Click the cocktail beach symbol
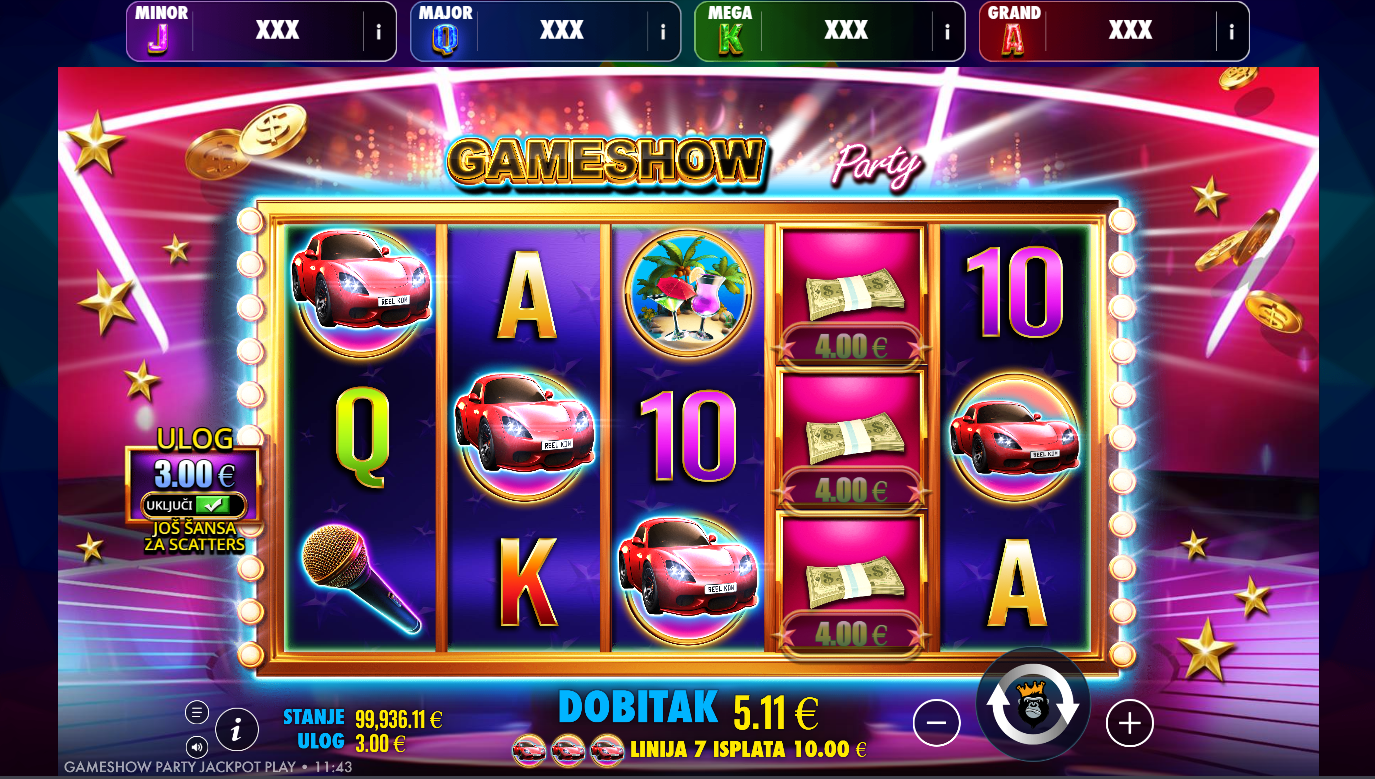1375x779 pixels. 688,289
